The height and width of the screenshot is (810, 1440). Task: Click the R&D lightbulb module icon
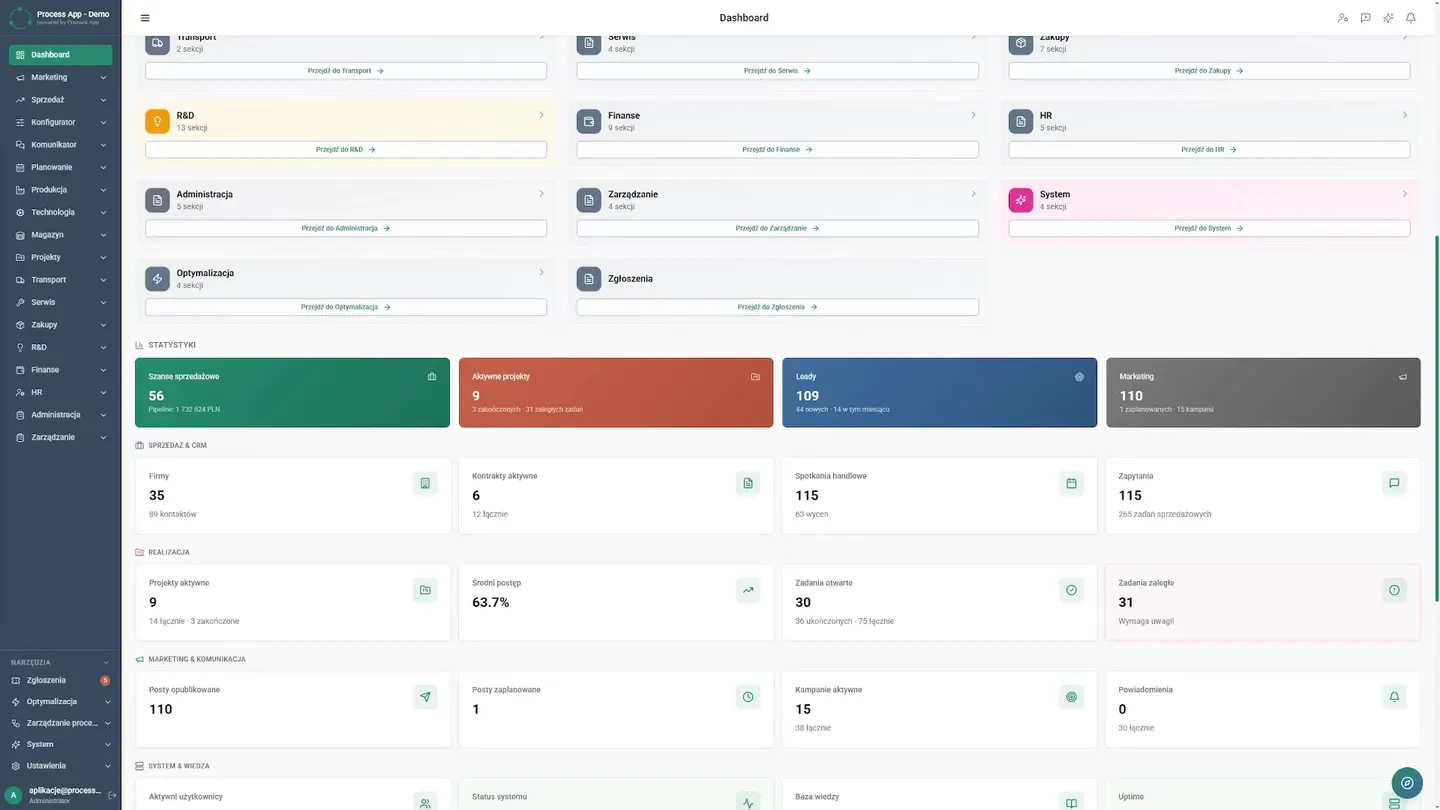[158, 121]
